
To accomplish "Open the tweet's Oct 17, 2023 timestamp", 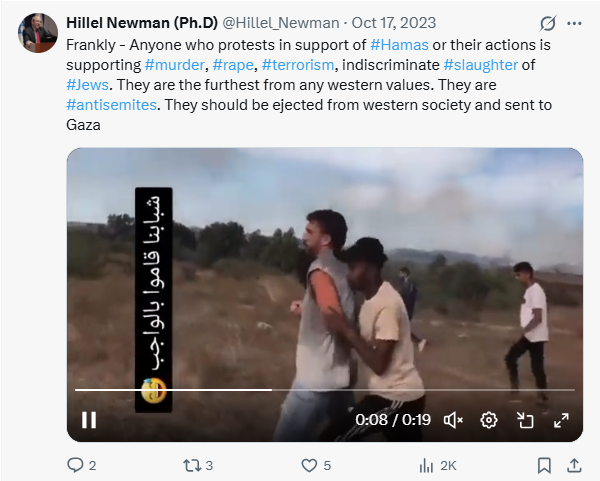I will [x=394, y=23].
